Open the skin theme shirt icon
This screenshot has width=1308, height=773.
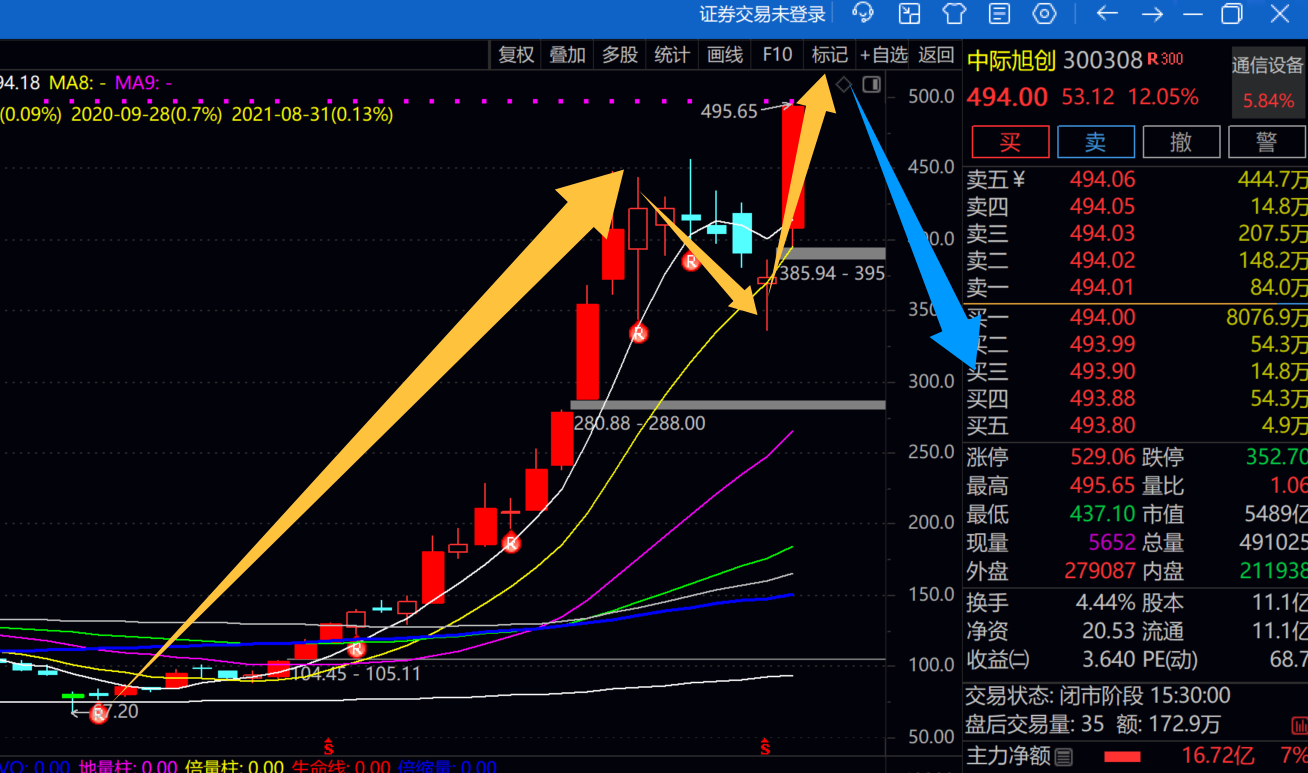click(x=954, y=13)
